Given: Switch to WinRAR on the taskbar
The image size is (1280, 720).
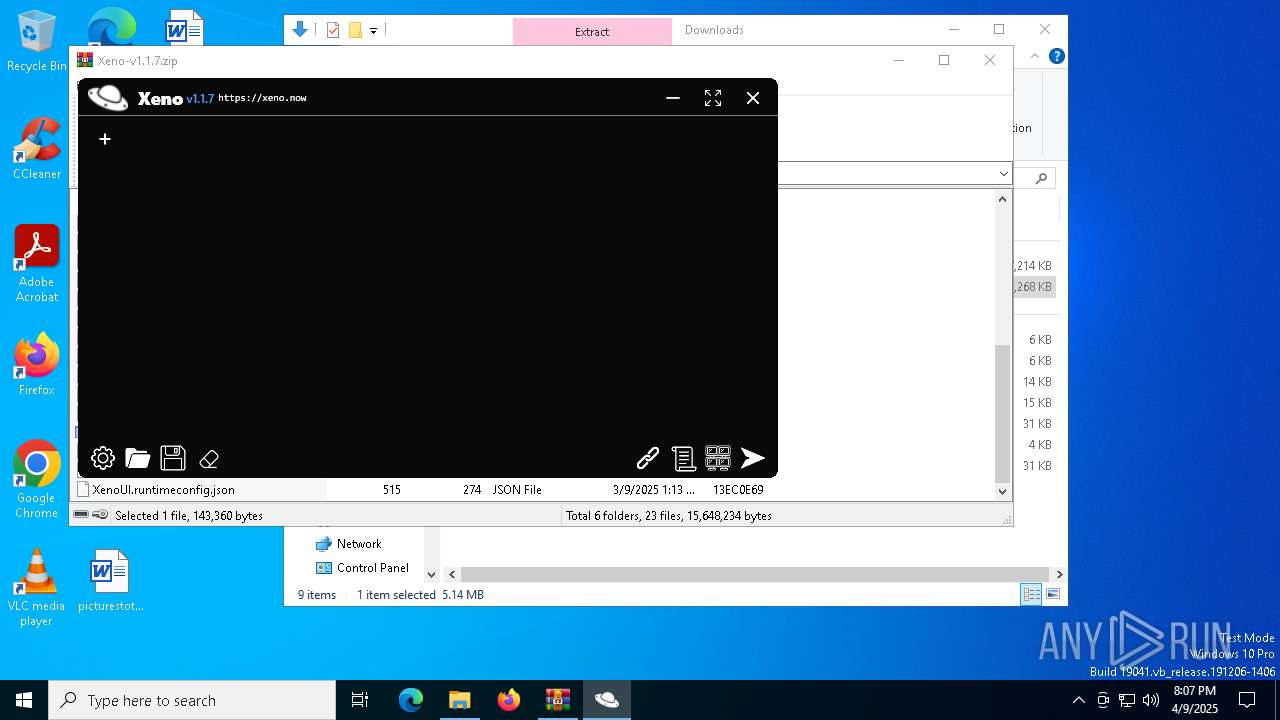Looking at the screenshot, I should [558, 700].
